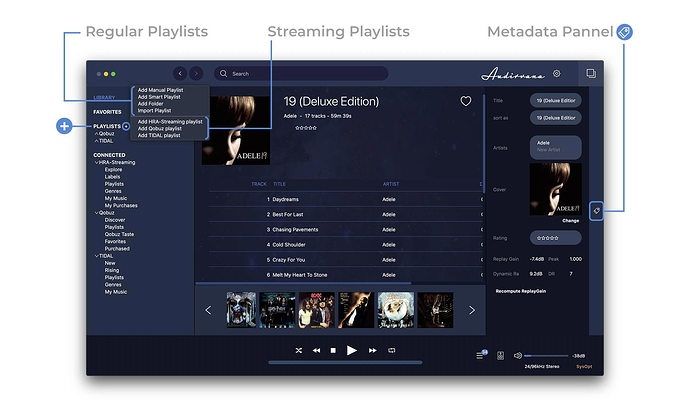Expand the TIDAL playlists group
690x409 pixels.
[x=96, y=141]
